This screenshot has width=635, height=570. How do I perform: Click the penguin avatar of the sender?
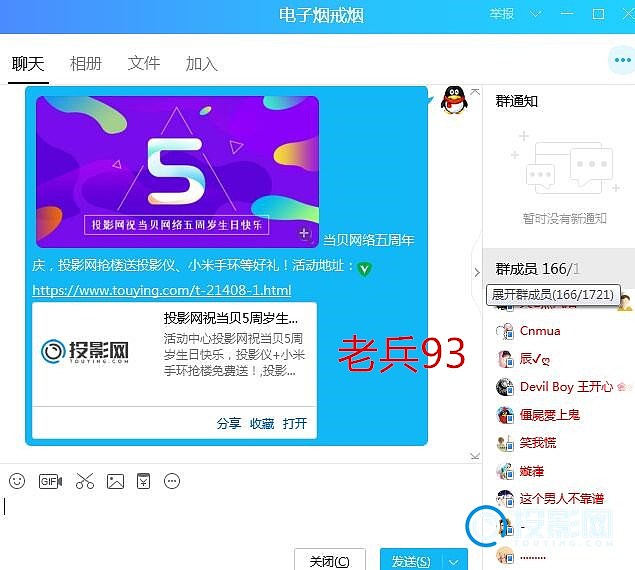tap(454, 100)
